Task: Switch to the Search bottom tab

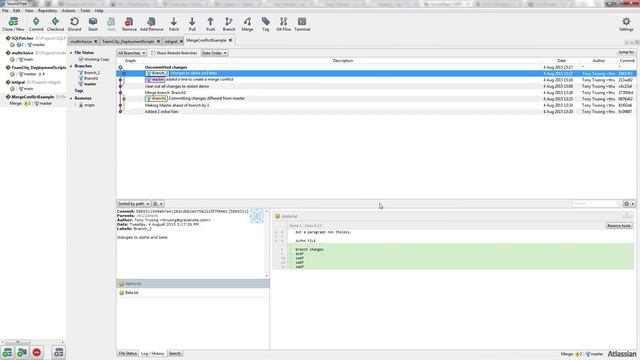Action: pos(175,353)
